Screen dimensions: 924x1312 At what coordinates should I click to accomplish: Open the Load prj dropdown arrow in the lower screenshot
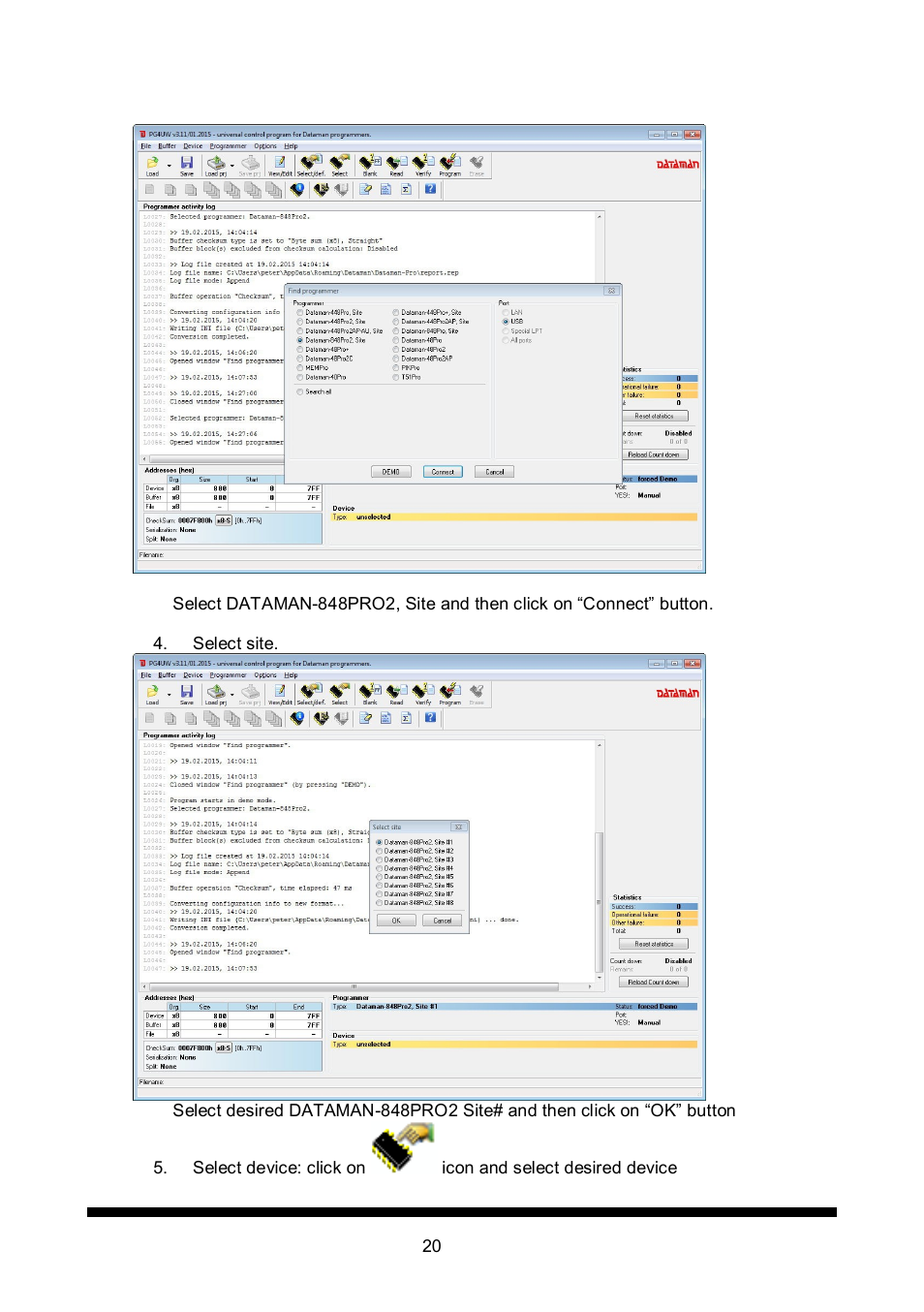232,695
